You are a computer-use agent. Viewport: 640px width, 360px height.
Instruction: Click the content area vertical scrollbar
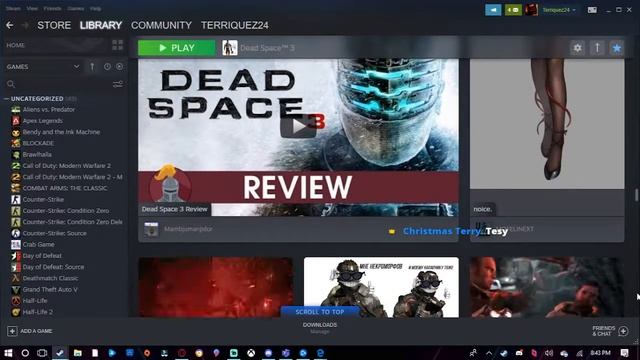(636, 195)
